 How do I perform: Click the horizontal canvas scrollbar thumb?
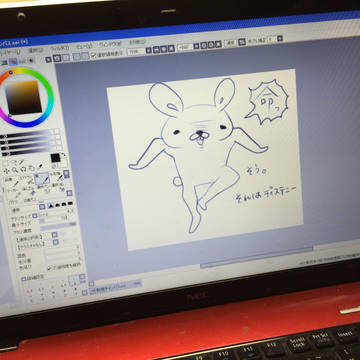(x=257, y=256)
